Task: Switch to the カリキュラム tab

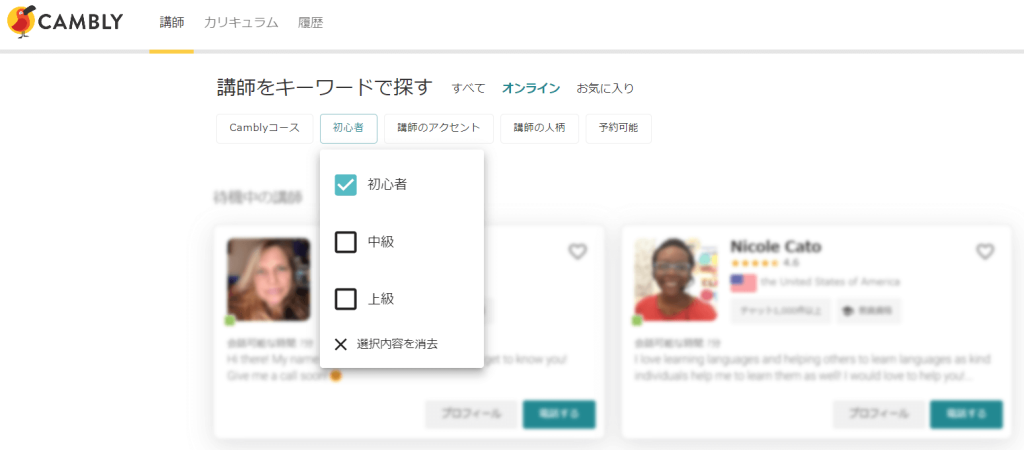Action: [241, 22]
